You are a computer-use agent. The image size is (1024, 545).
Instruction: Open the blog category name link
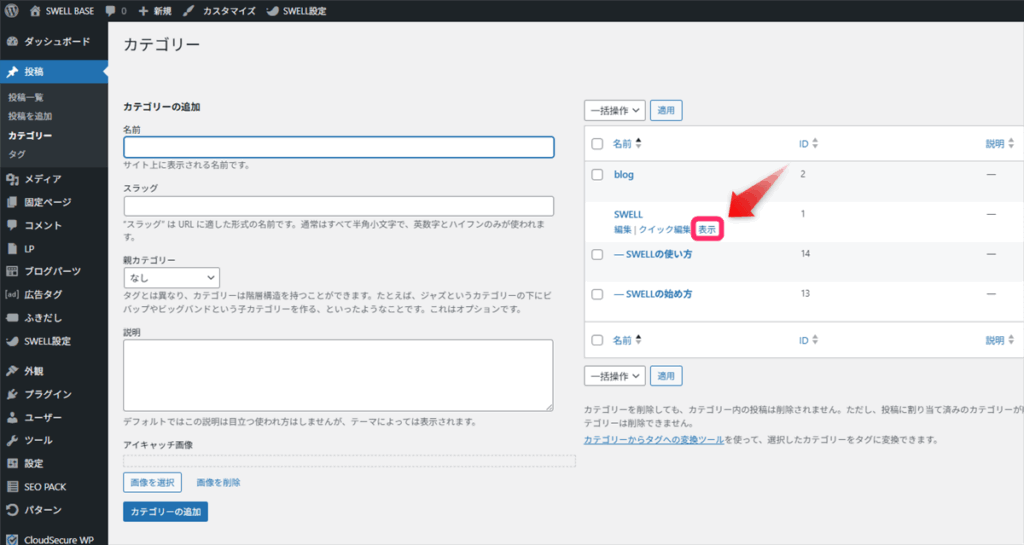[x=624, y=174]
